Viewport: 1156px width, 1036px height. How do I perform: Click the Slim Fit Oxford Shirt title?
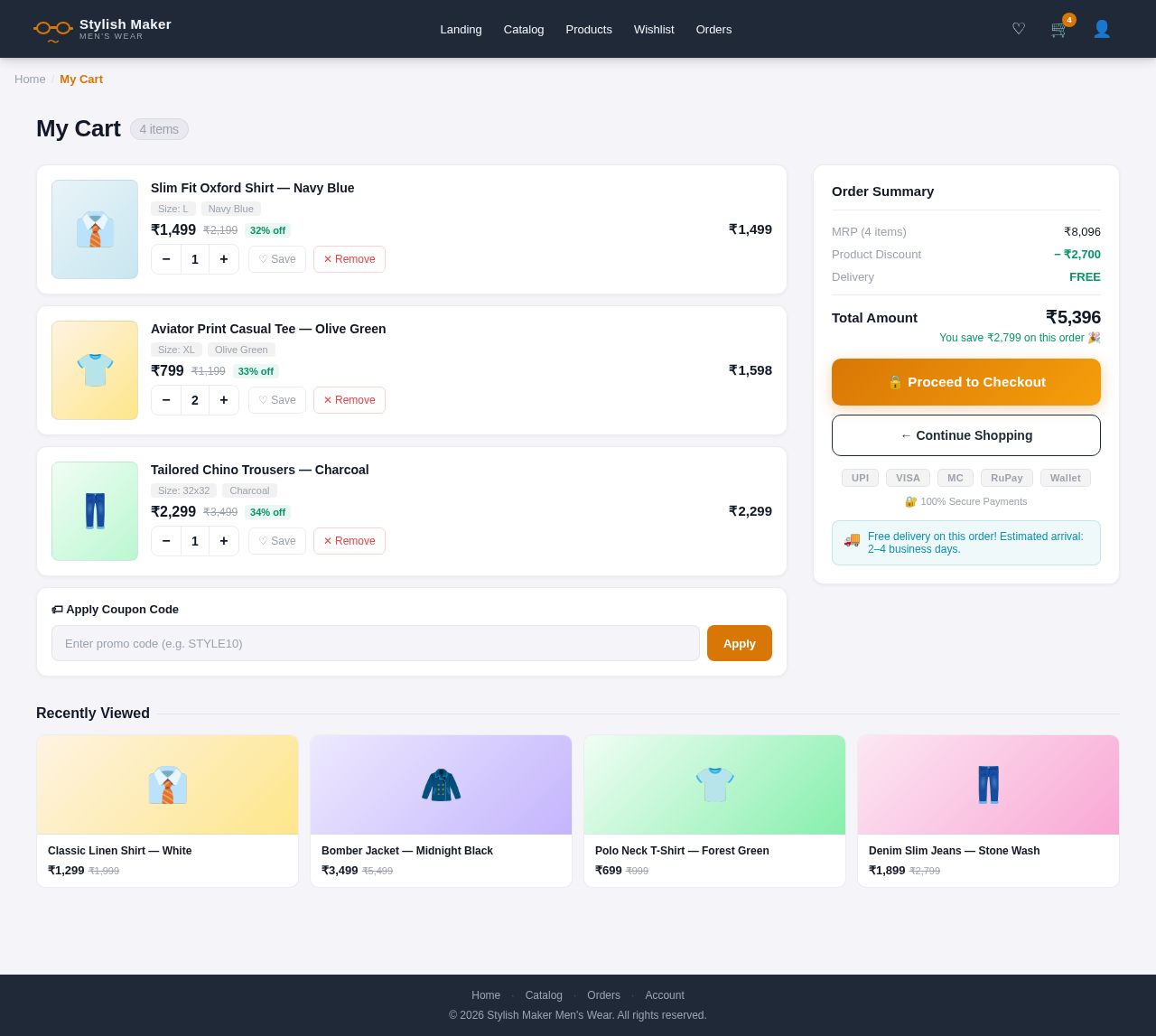tap(252, 188)
